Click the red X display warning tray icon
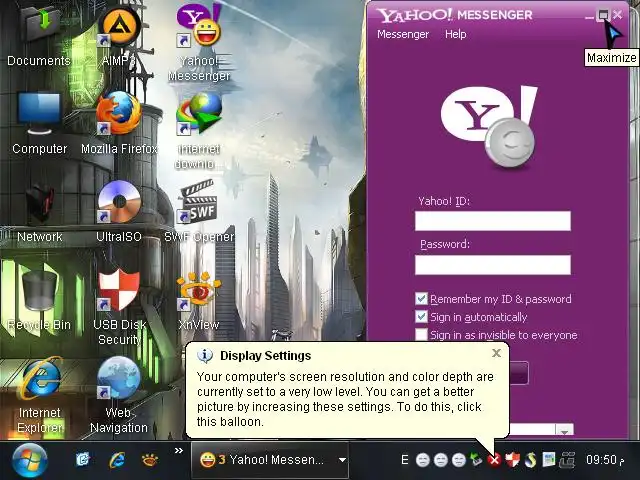Screen dimensions: 640x480 [x=494, y=460]
